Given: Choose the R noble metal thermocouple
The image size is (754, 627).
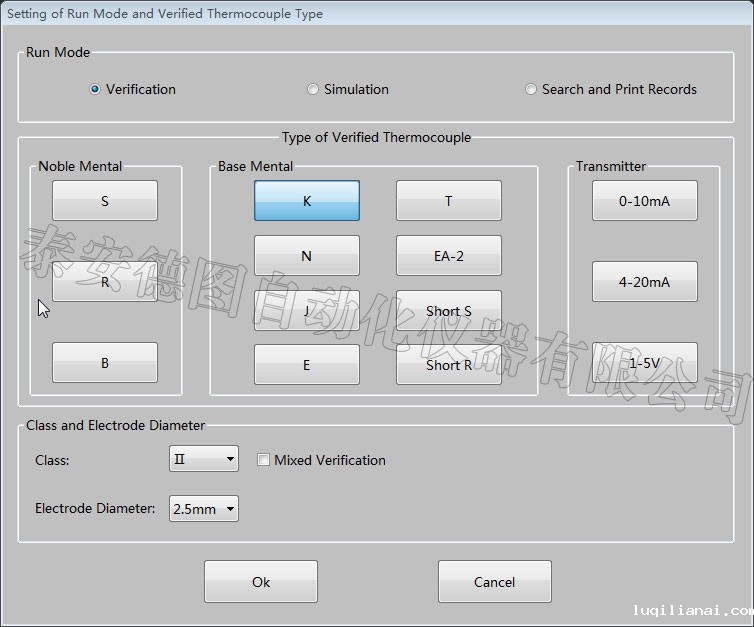Looking at the screenshot, I should (105, 282).
